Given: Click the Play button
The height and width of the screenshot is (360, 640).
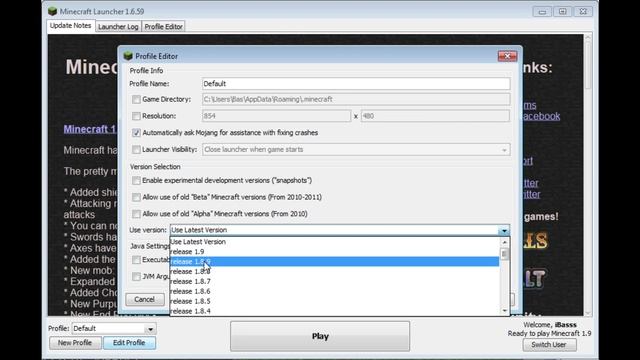Looking at the screenshot, I should [320, 336].
